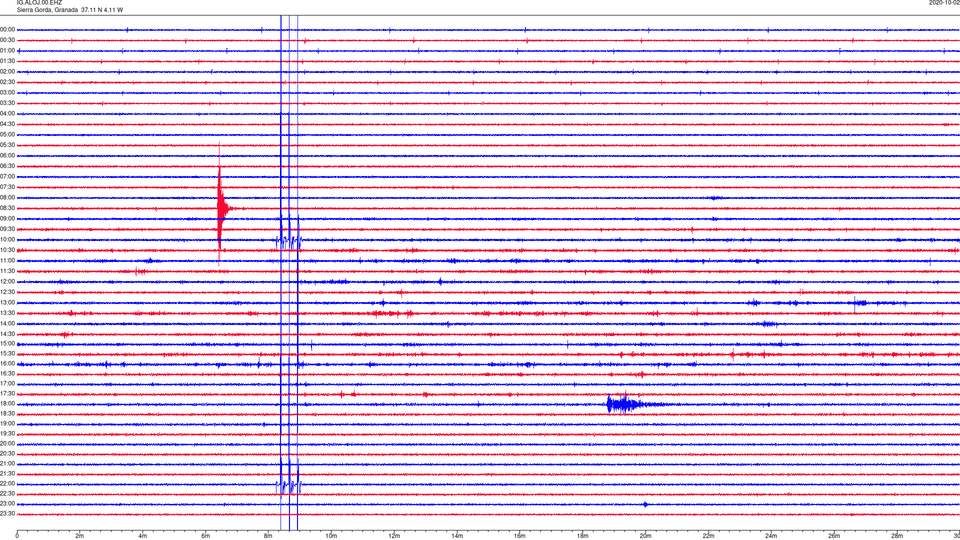
Task: Click the 8m axis tick label
Action: pyautogui.click(x=268, y=536)
